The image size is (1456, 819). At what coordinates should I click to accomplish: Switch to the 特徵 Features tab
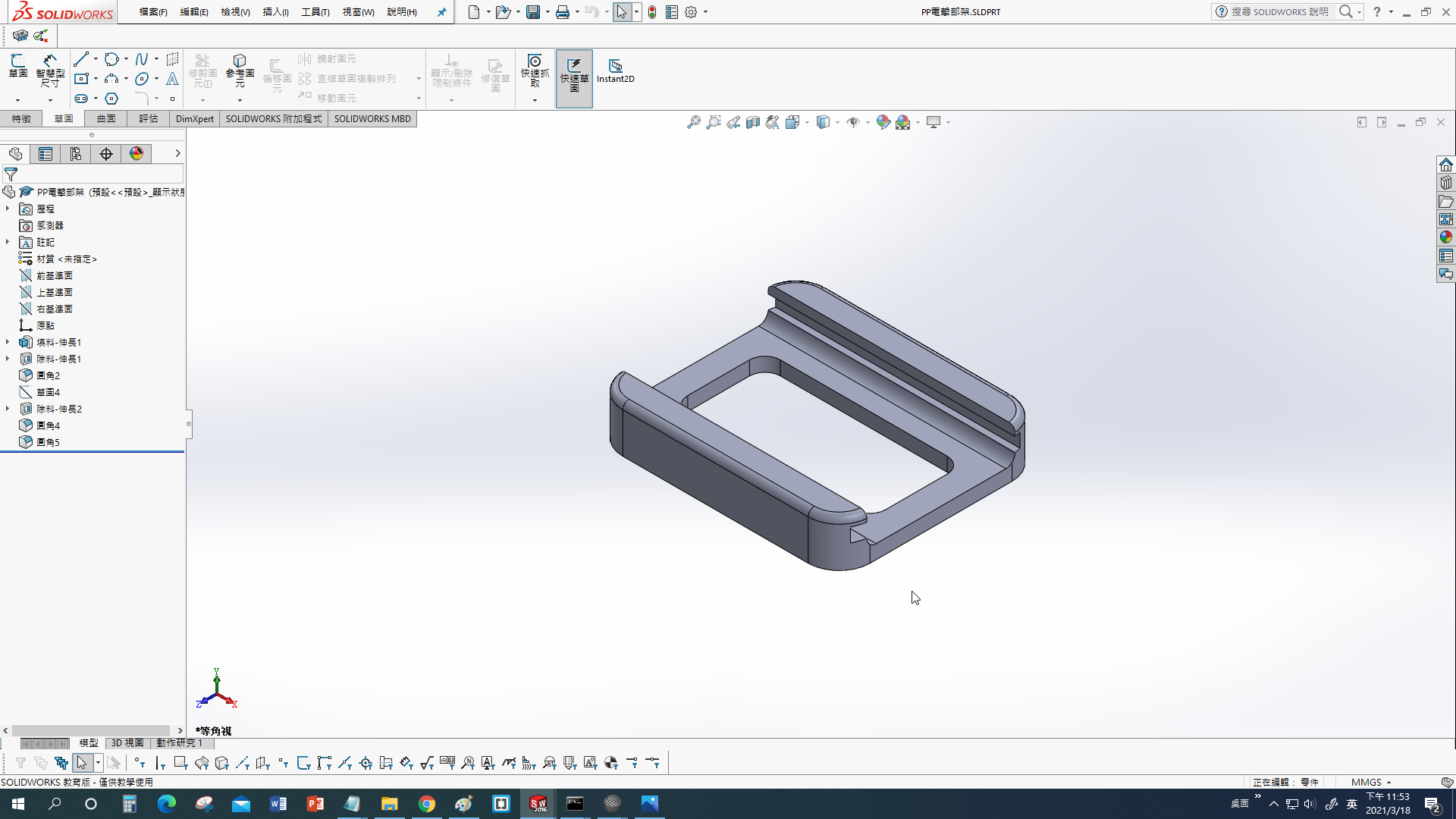pyautogui.click(x=21, y=119)
